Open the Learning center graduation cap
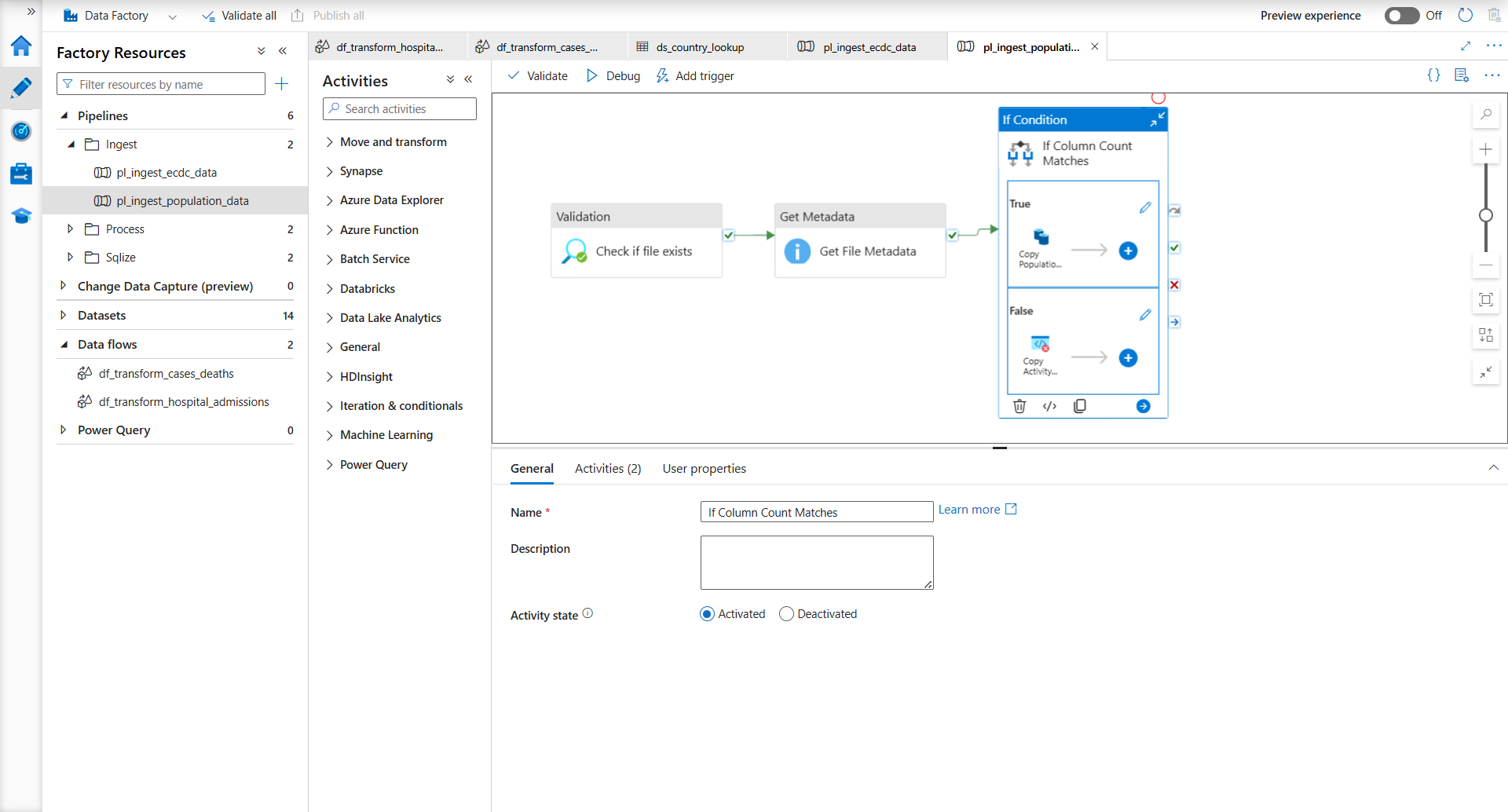Screen dimensions: 1508x812 click(x=21, y=215)
